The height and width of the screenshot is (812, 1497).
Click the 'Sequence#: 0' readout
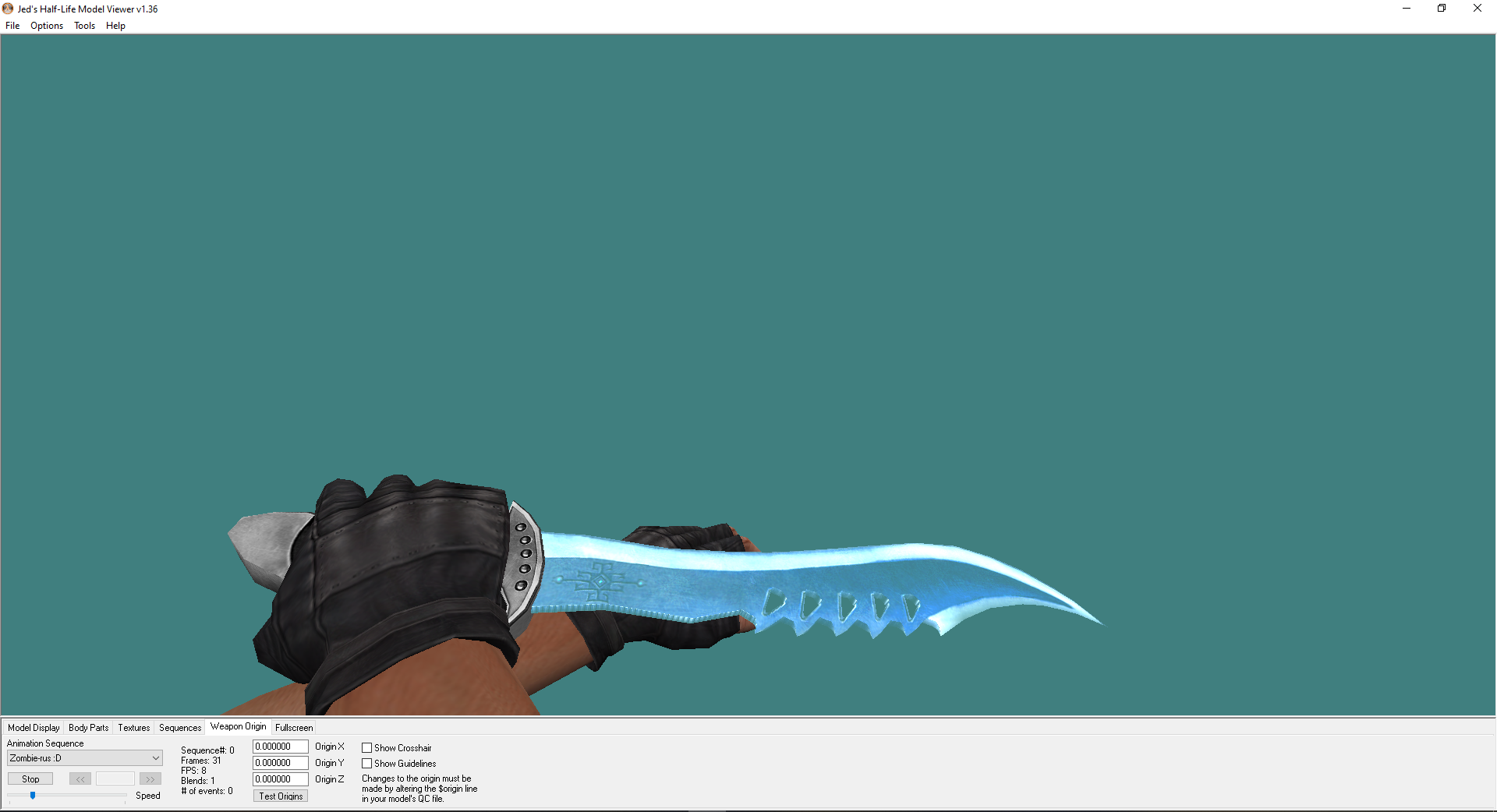coord(207,750)
